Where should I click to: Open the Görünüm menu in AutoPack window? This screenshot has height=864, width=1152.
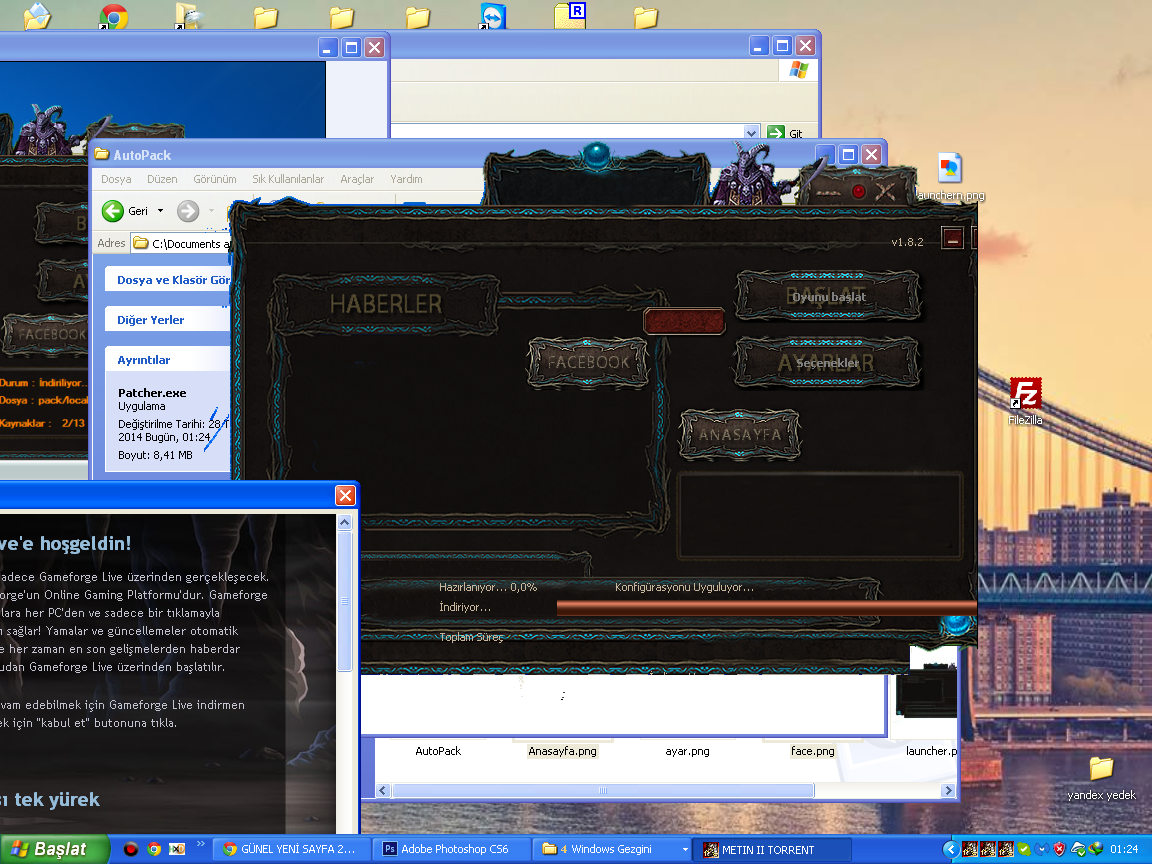click(x=215, y=179)
